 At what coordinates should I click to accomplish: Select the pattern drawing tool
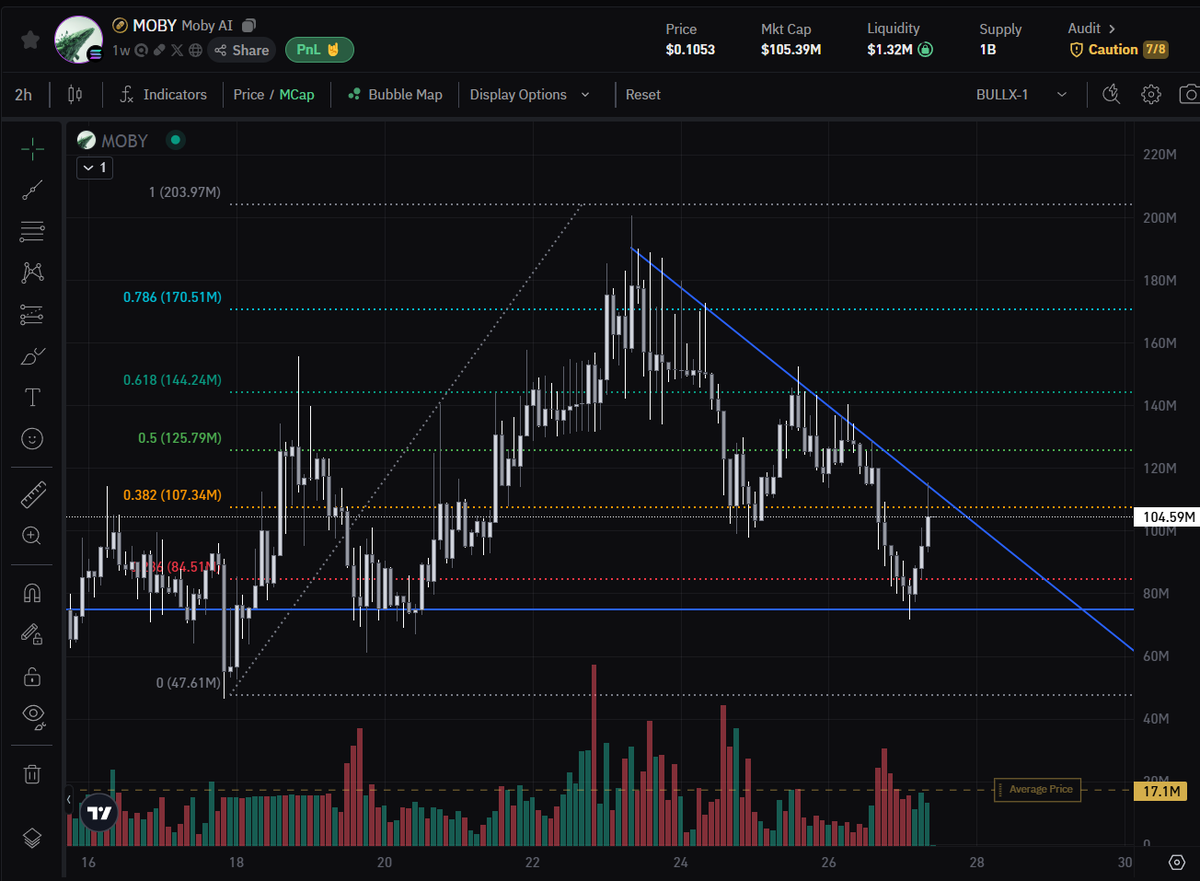click(x=32, y=272)
